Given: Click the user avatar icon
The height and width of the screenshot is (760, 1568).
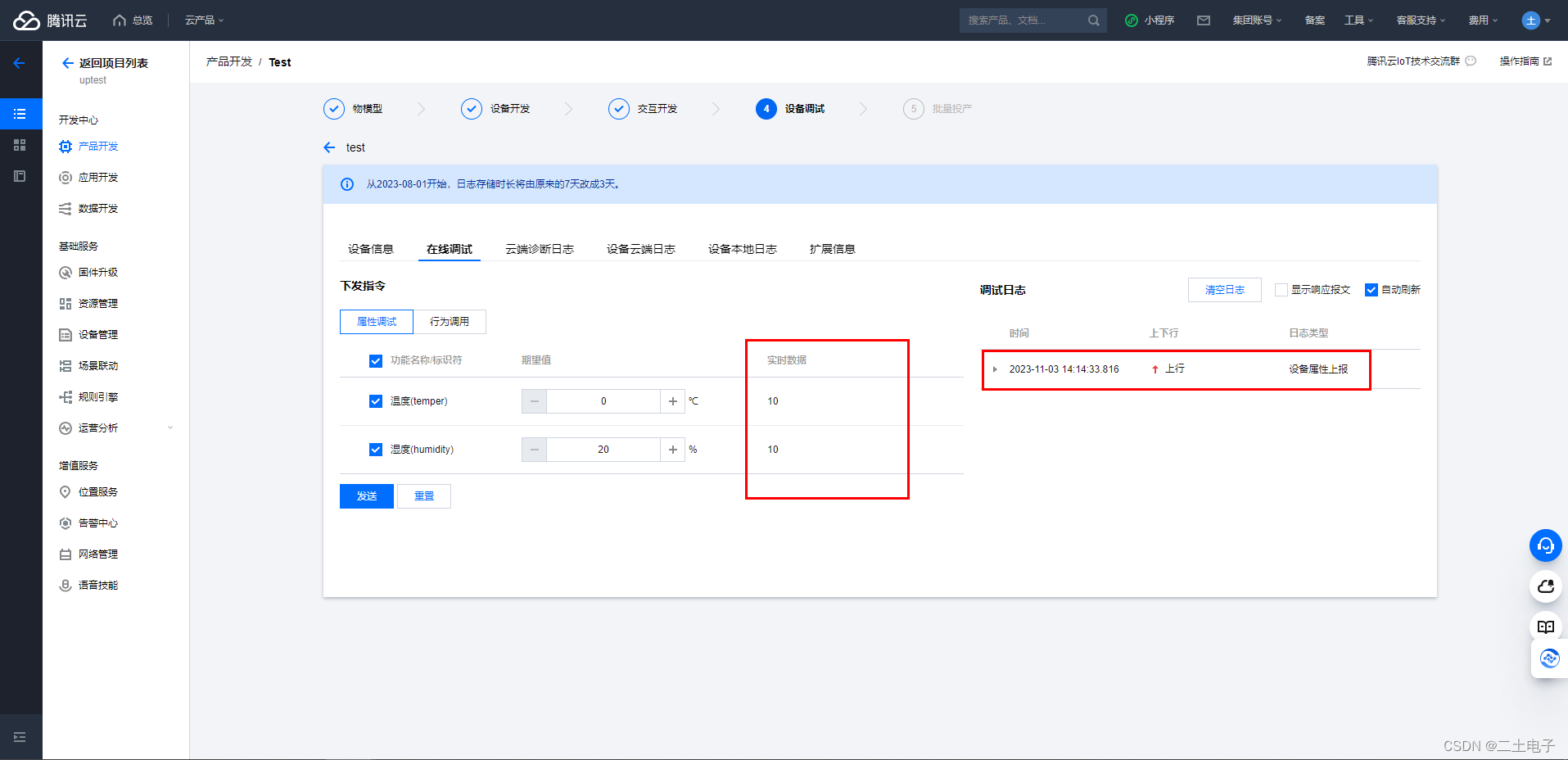Looking at the screenshot, I should click(1531, 20).
